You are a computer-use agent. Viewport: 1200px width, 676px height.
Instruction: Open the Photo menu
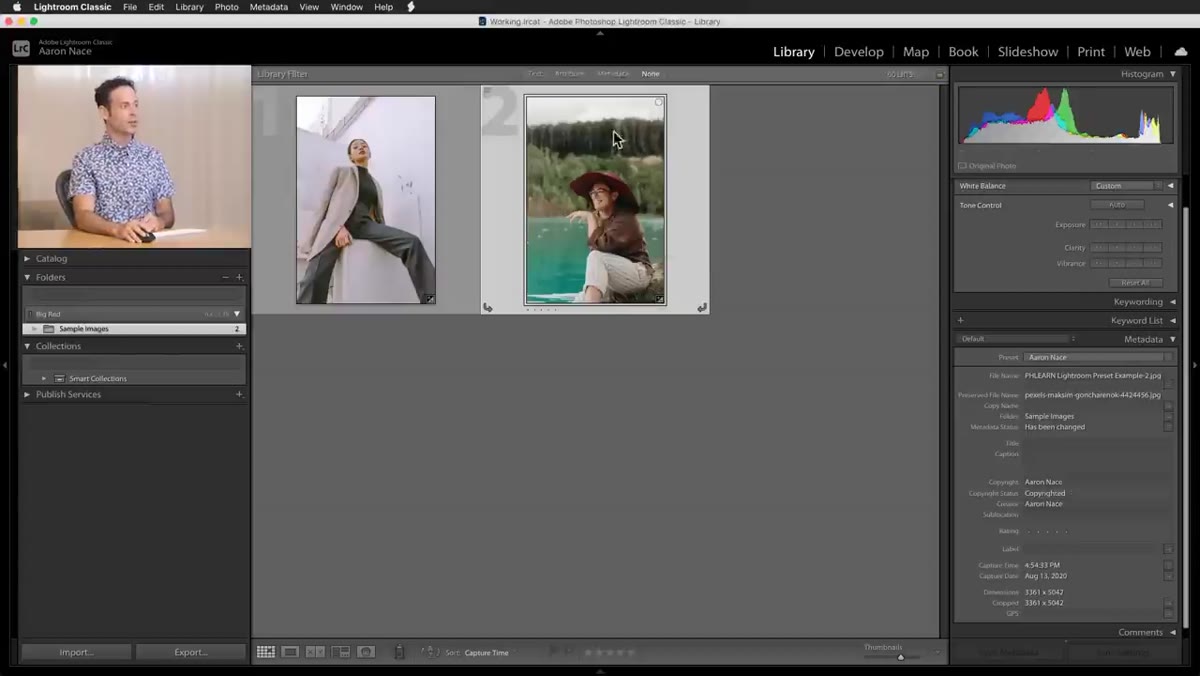tap(227, 7)
